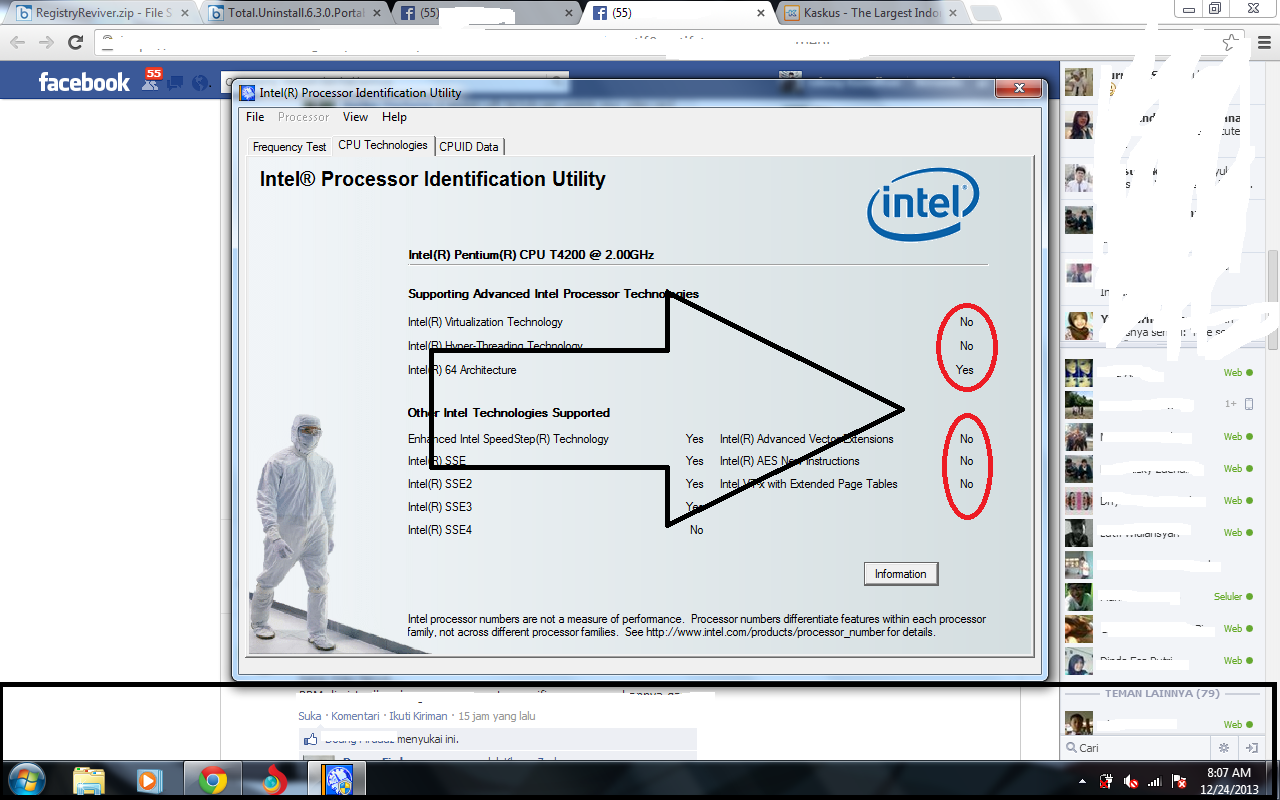Switch to Chrome on the taskbar
The image size is (1280, 800).
(x=212, y=780)
